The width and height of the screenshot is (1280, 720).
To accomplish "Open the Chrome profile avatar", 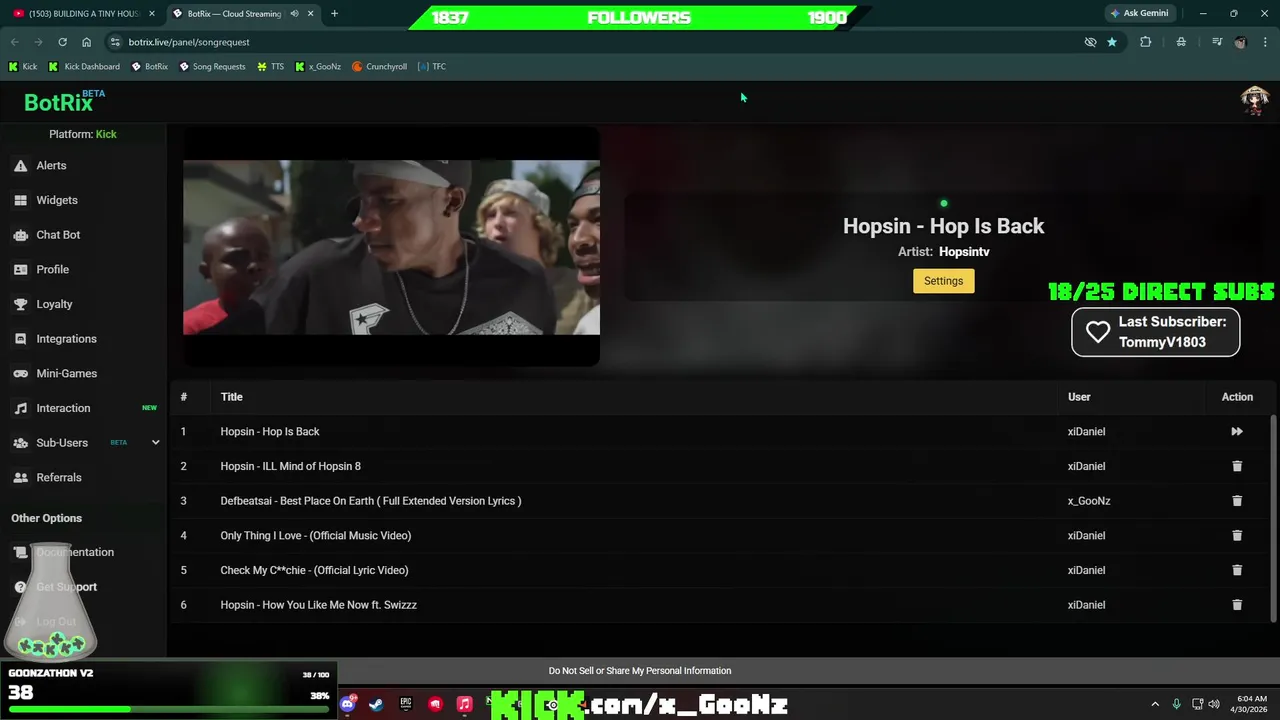I will pyautogui.click(x=1241, y=42).
